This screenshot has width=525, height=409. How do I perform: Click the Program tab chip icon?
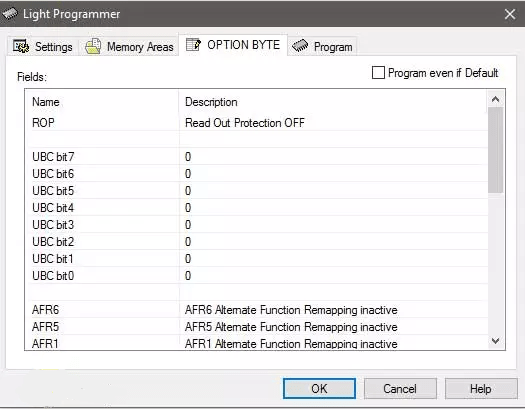pos(300,46)
